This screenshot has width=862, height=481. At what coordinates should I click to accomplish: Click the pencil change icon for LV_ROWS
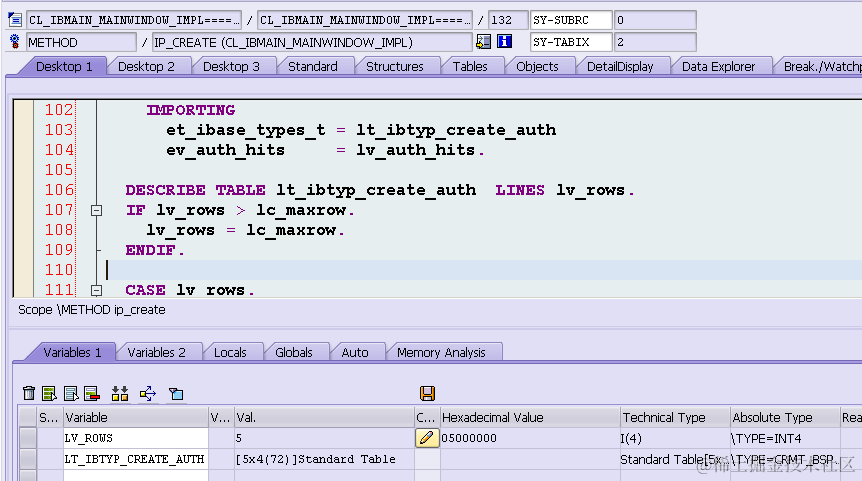[x=427, y=438]
